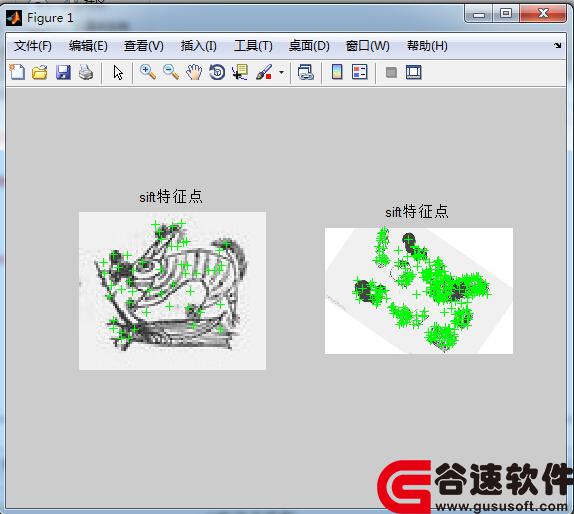Insert a legend using toolbar icon
This screenshot has height=514, width=574.
tap(359, 72)
